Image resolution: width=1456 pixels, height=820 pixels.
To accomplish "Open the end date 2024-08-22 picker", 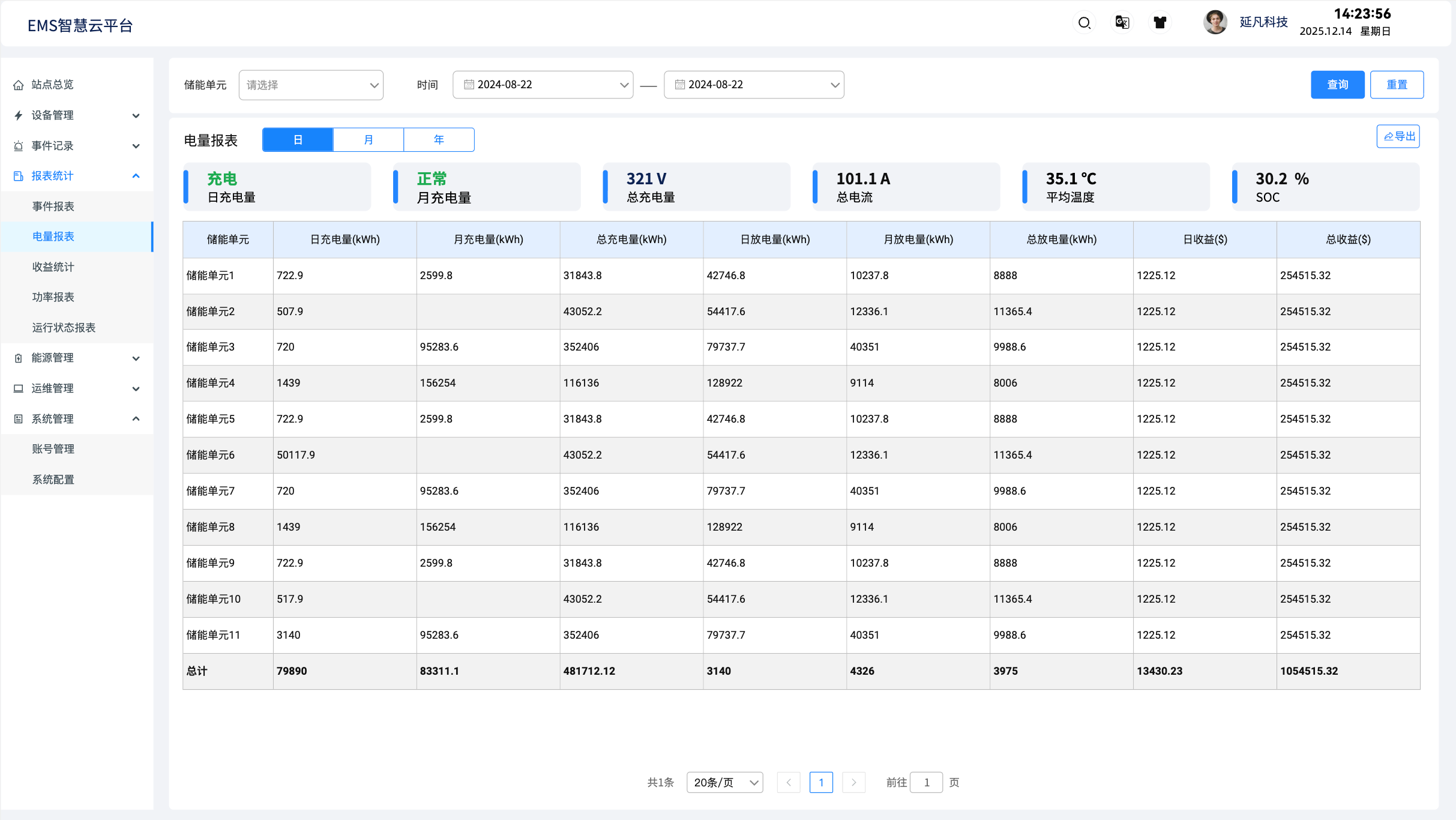I will tap(754, 85).
